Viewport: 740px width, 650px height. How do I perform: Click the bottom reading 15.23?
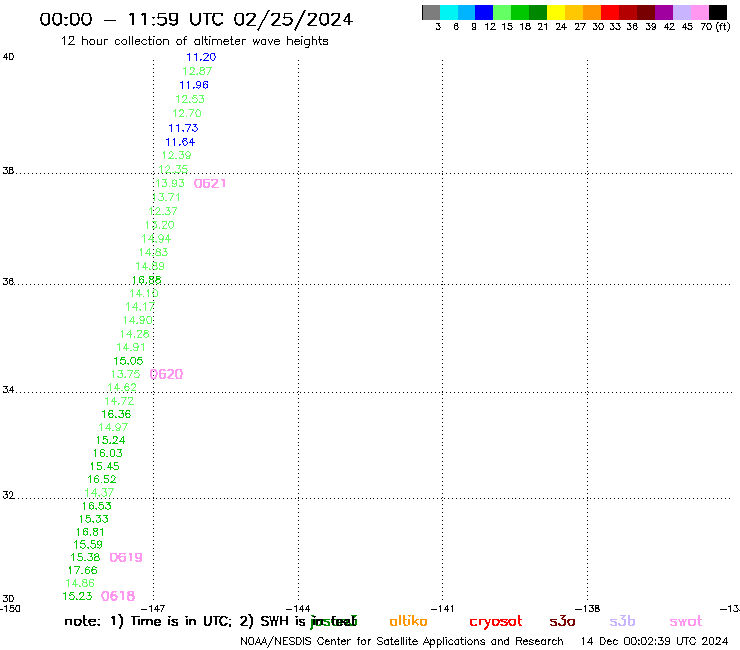click(77, 596)
